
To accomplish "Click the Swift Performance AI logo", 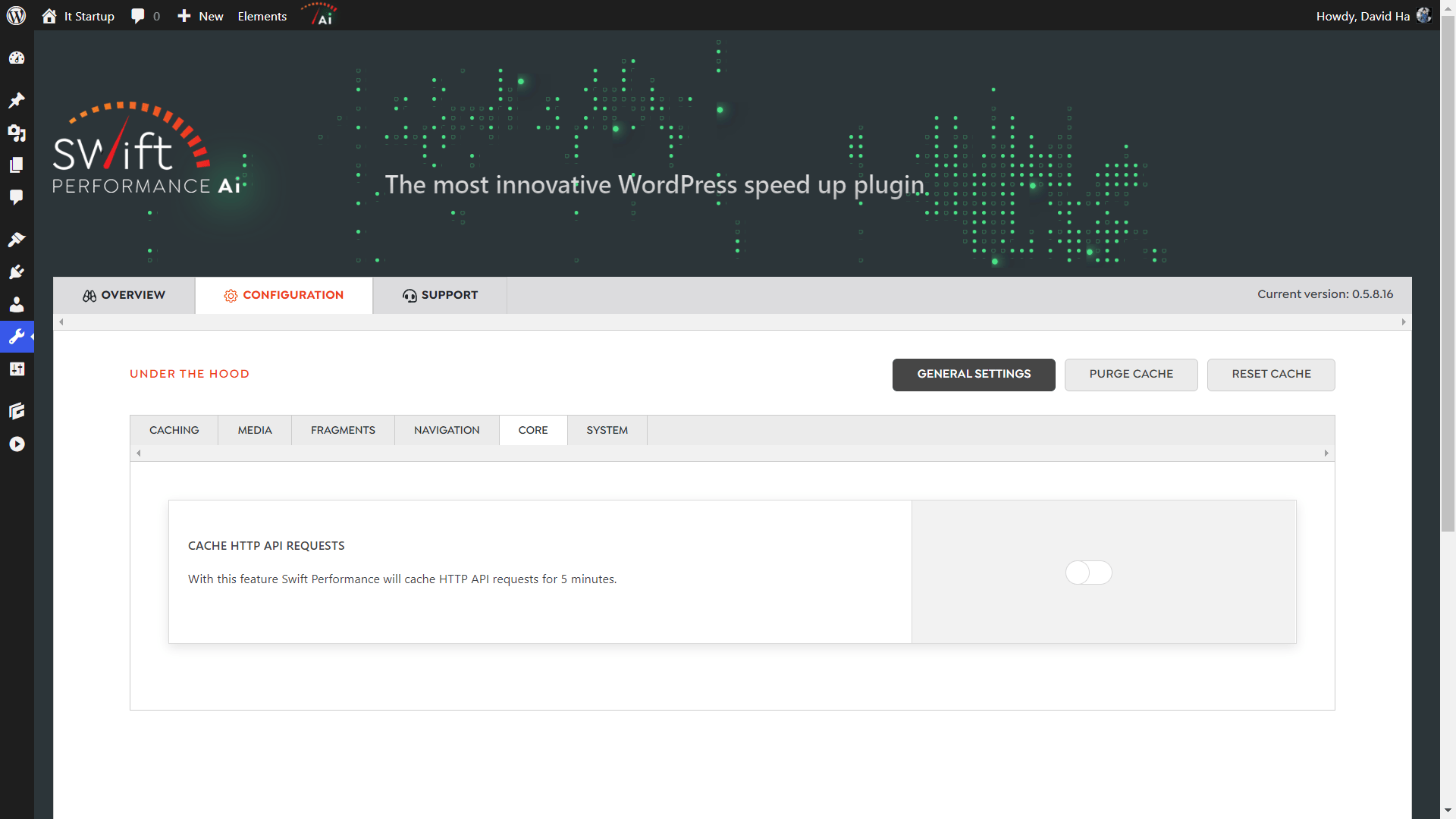I will pos(148,149).
